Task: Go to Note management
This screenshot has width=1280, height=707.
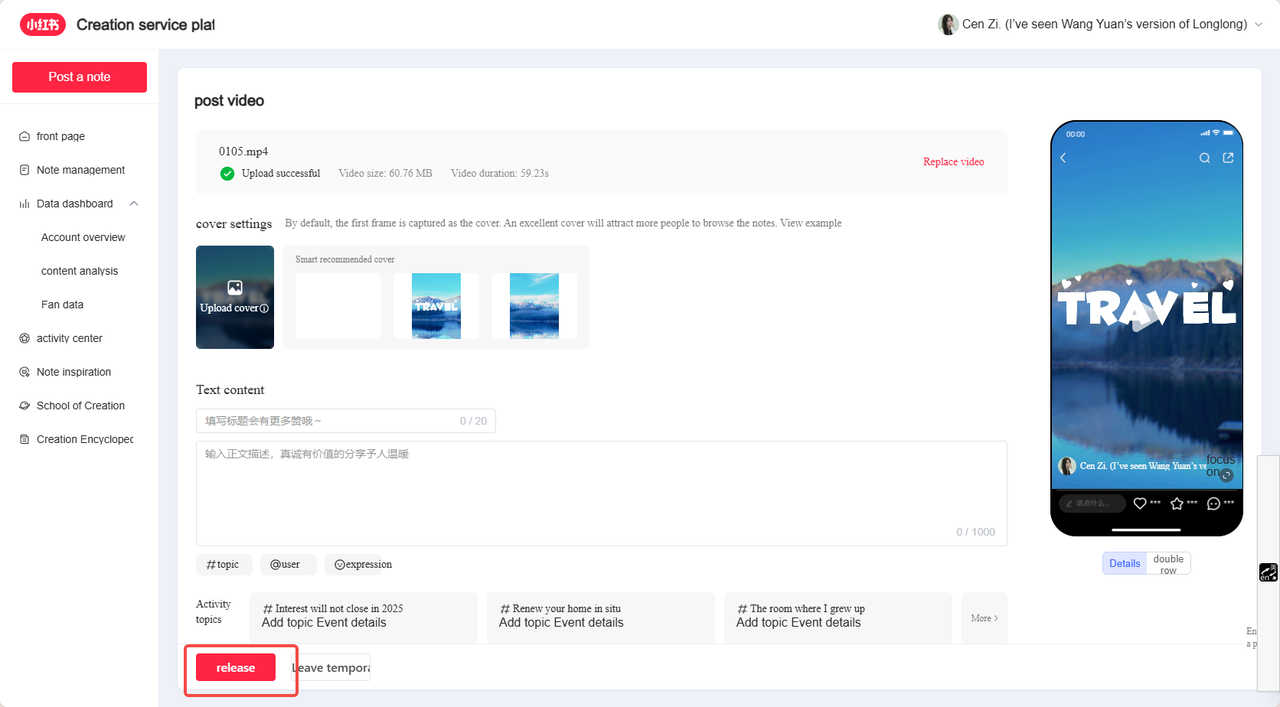Action: (81, 170)
